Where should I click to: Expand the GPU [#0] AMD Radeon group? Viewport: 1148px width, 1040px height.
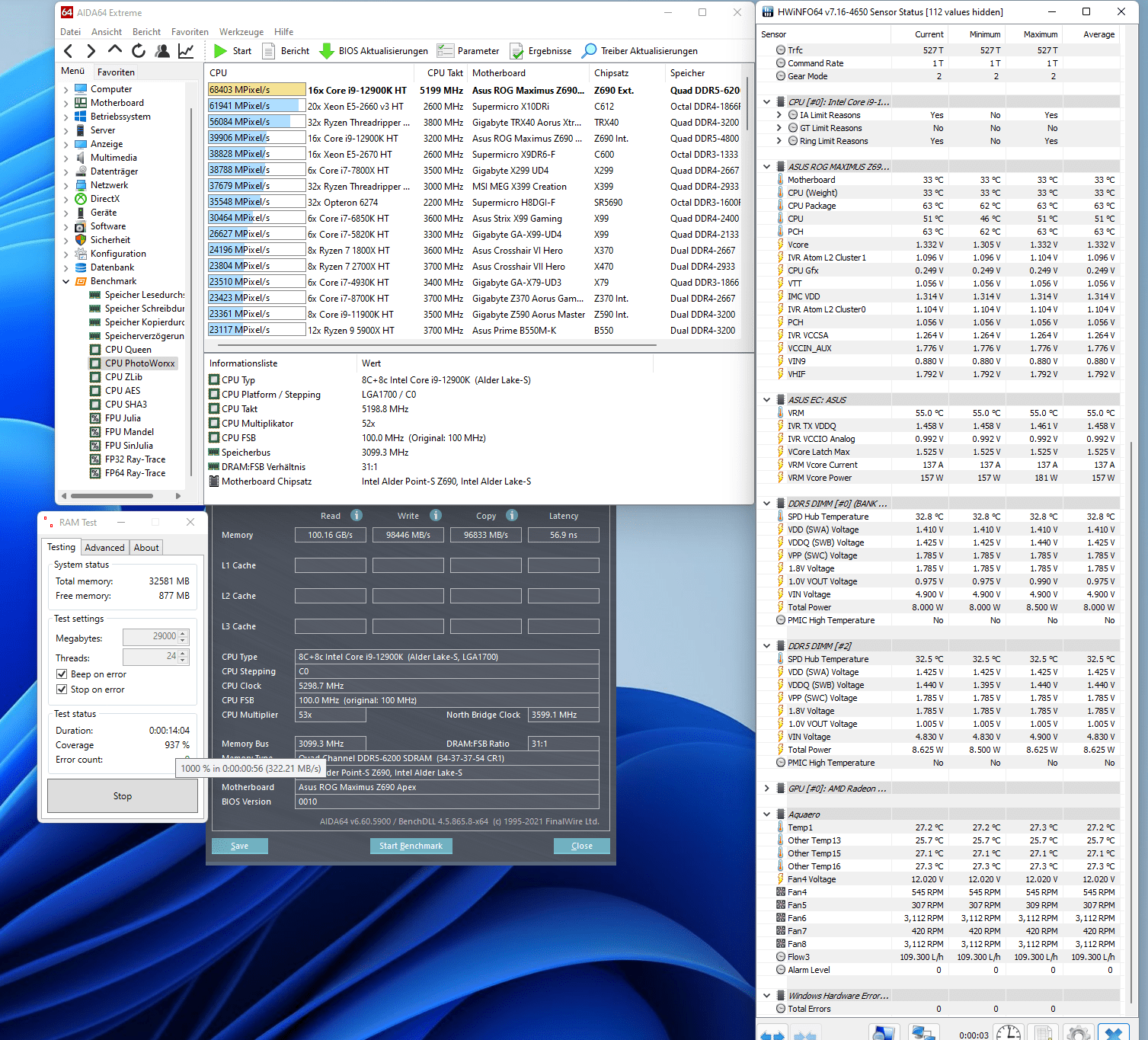click(766, 789)
